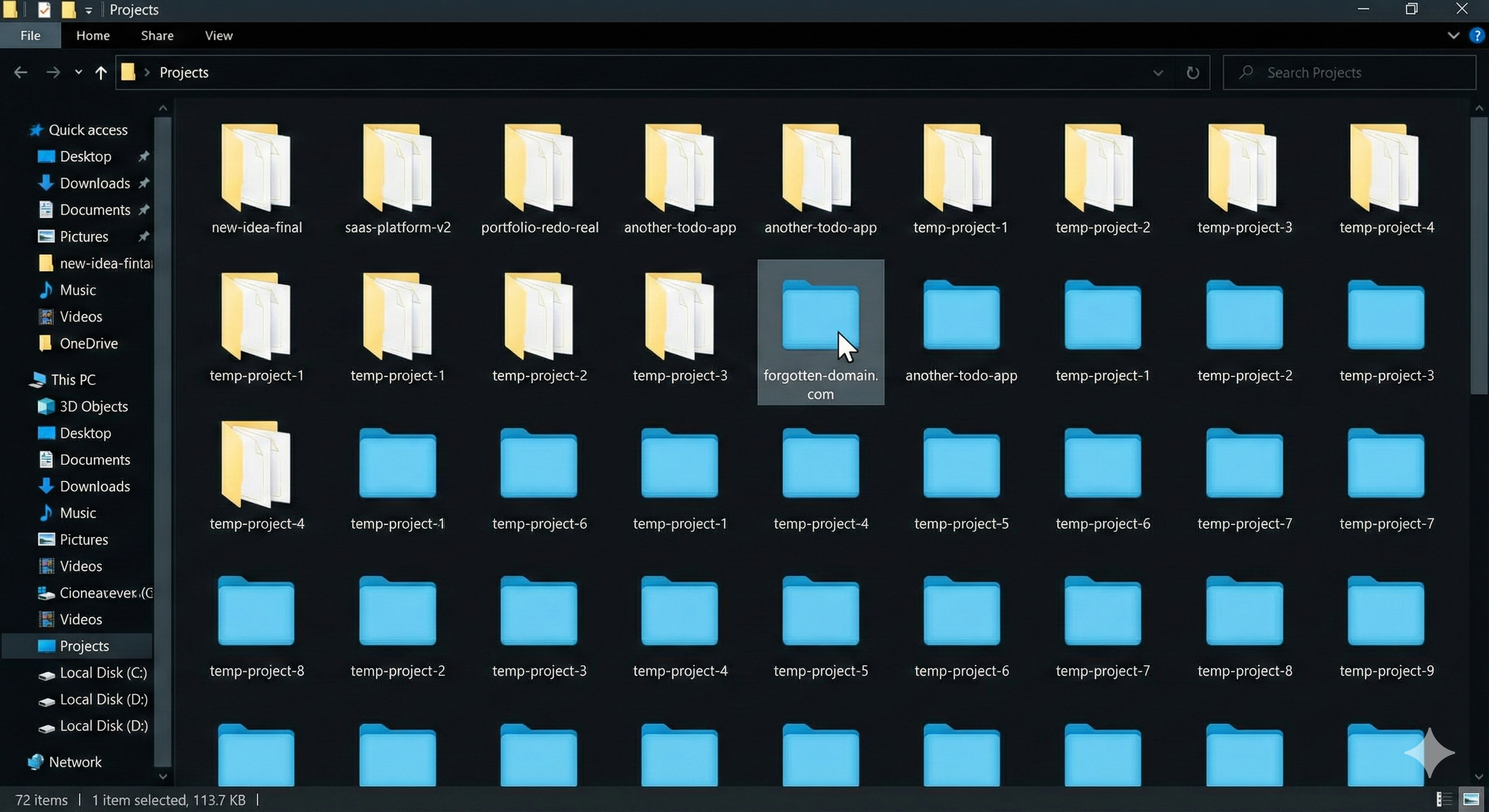Expand the ribbon with the top-right chevron

tap(1454, 35)
